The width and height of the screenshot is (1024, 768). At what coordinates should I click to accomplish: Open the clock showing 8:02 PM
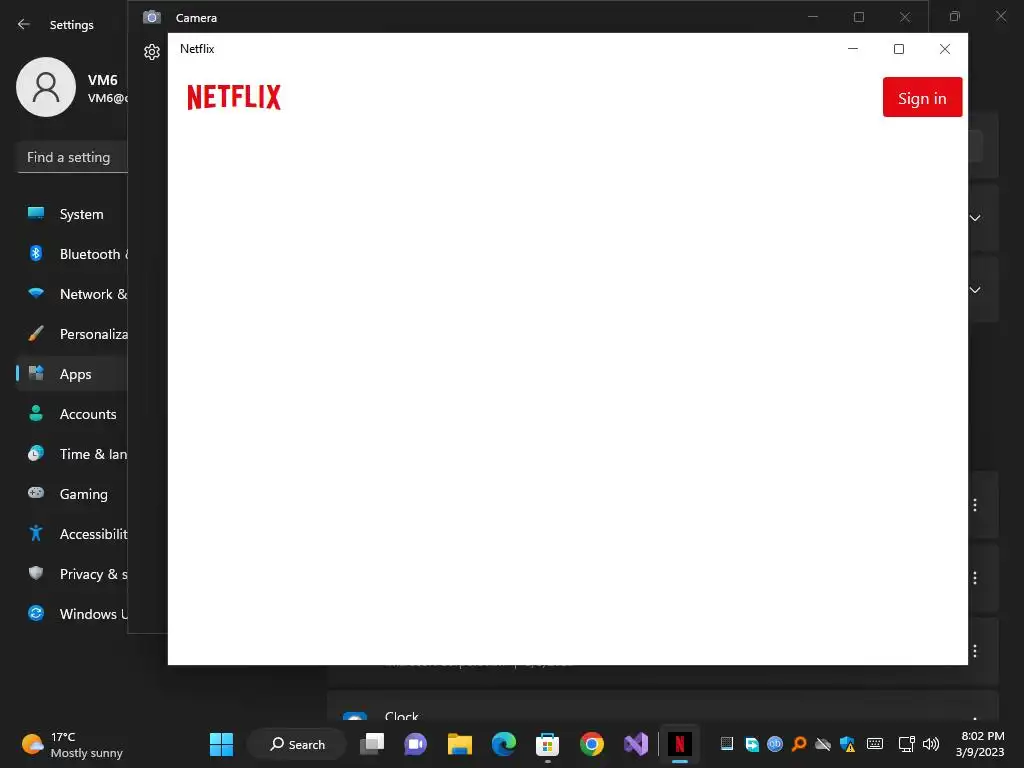point(980,744)
